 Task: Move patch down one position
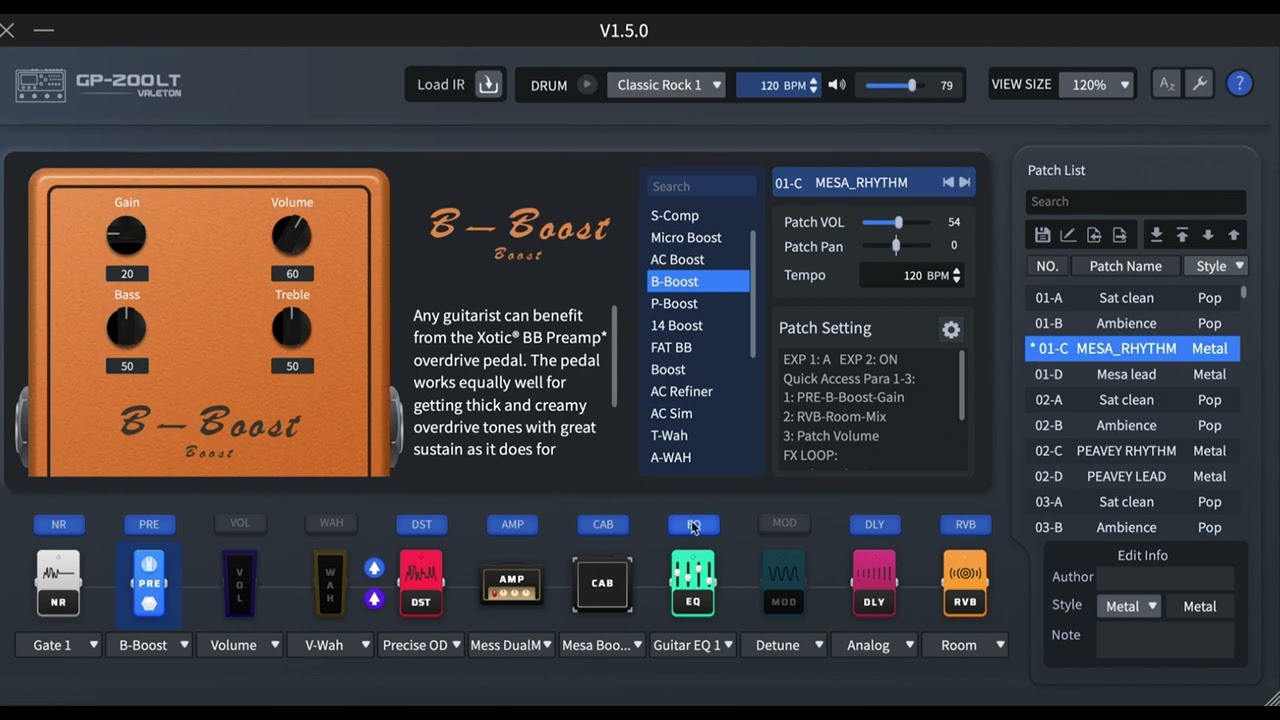point(1208,235)
